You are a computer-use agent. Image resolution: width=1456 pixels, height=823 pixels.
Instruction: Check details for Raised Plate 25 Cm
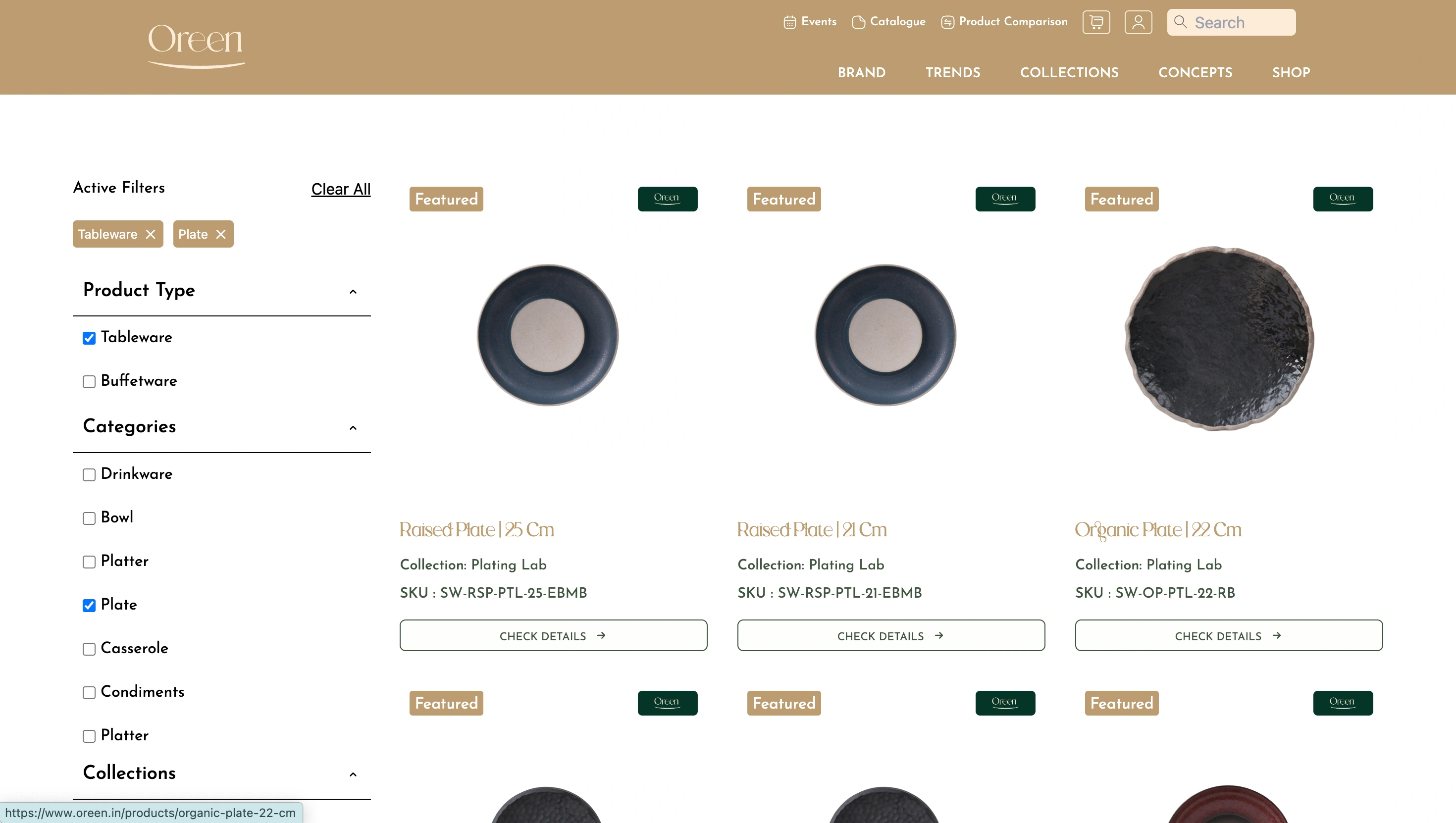[553, 635]
